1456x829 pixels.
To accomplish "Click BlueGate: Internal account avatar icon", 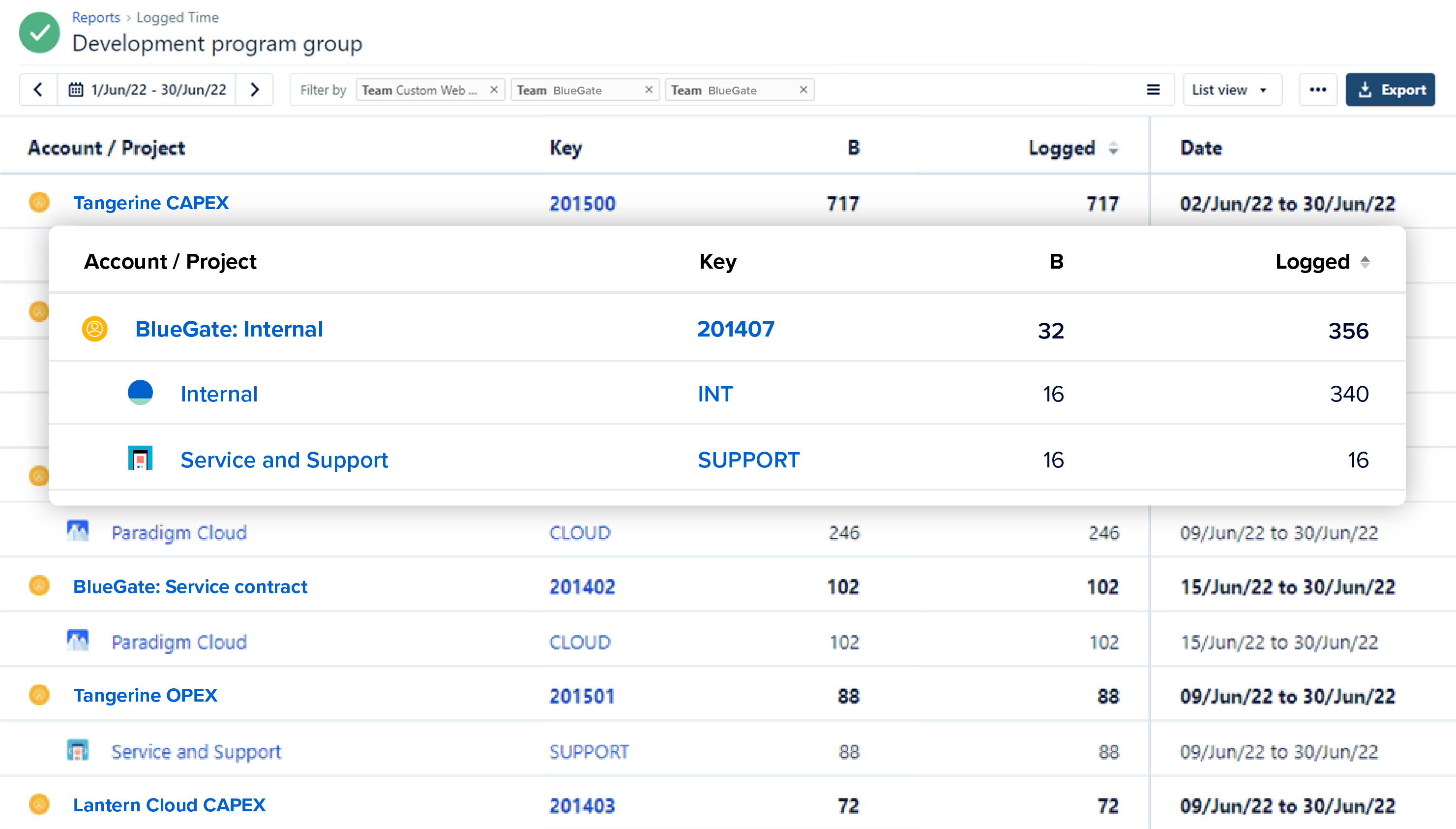I will [94, 329].
